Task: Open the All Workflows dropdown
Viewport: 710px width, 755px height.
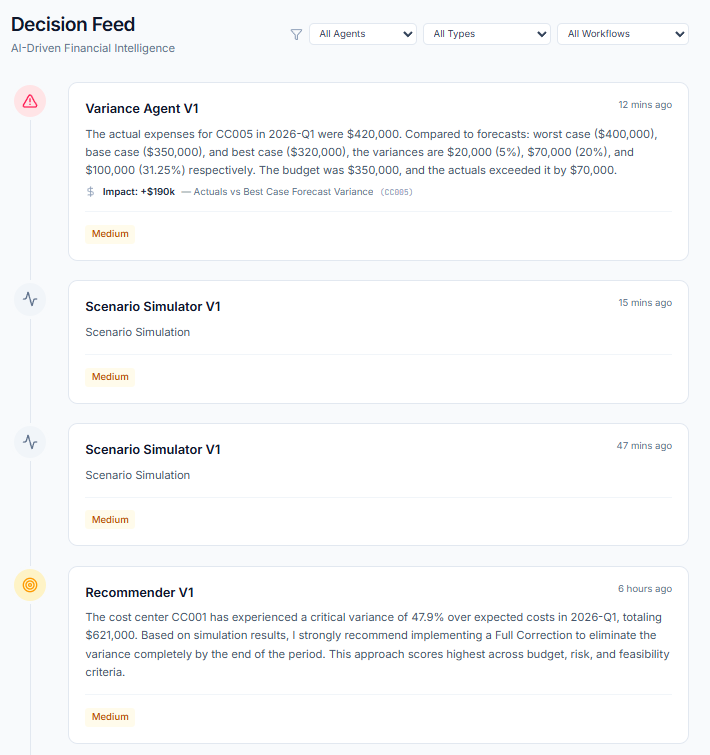Action: (x=623, y=34)
